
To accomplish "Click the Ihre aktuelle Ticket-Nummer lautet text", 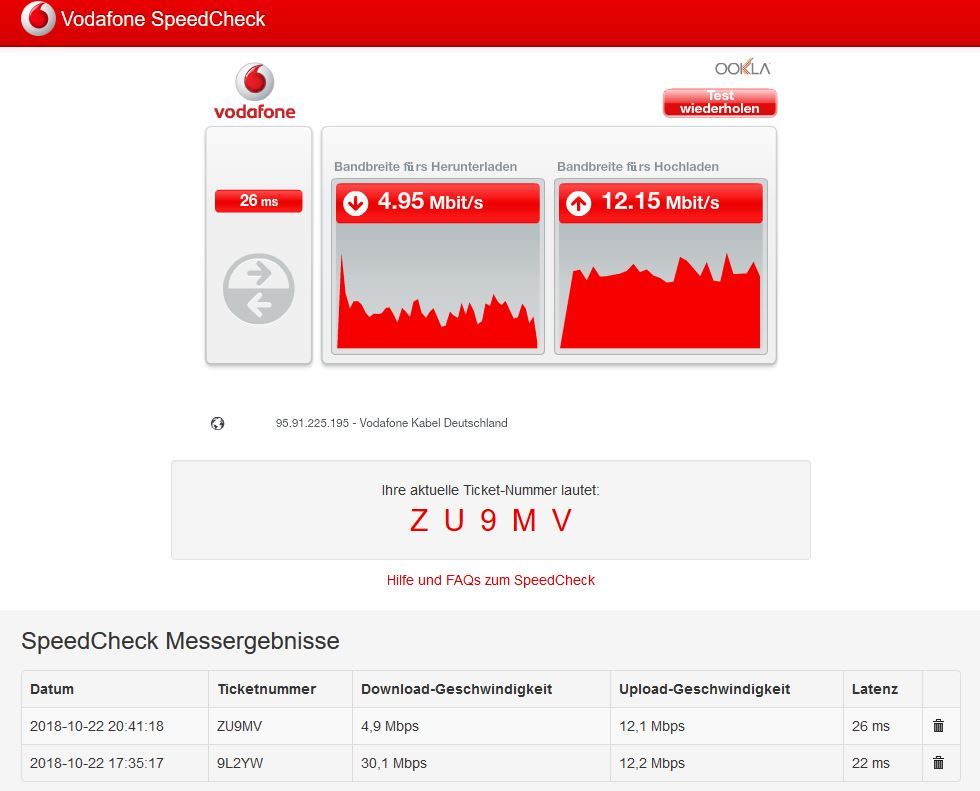I will tap(491, 490).
